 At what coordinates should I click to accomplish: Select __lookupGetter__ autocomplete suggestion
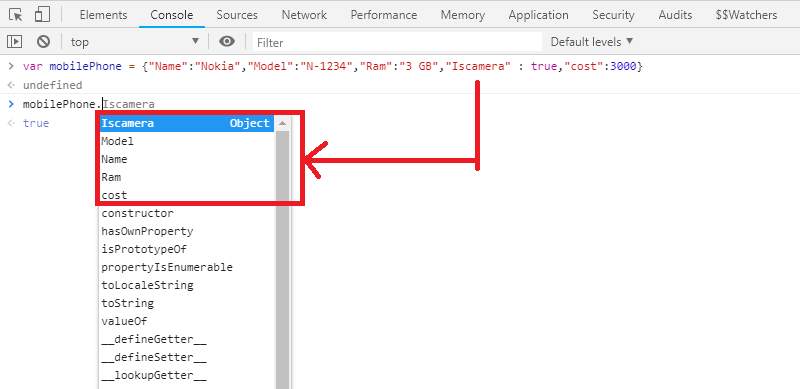pos(187,375)
